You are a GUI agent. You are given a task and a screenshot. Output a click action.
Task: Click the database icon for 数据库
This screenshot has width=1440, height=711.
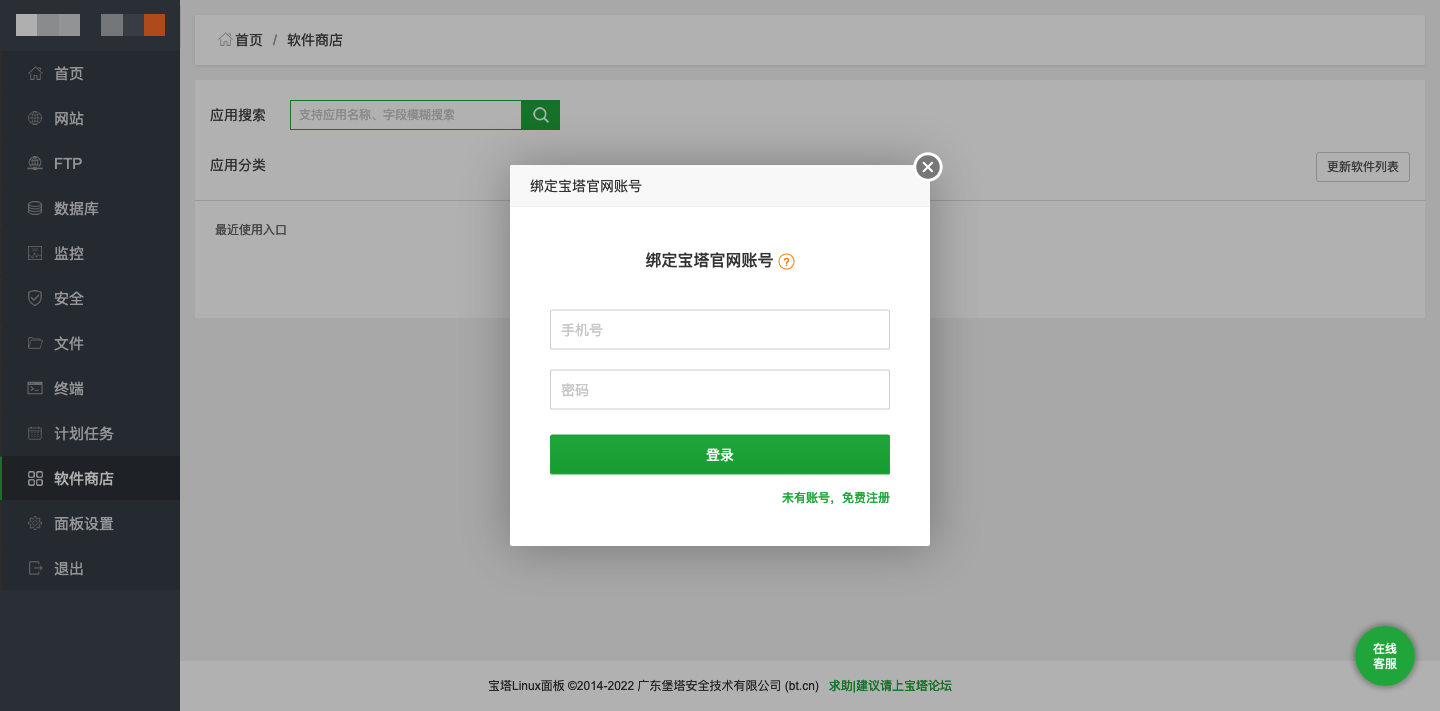coord(35,208)
